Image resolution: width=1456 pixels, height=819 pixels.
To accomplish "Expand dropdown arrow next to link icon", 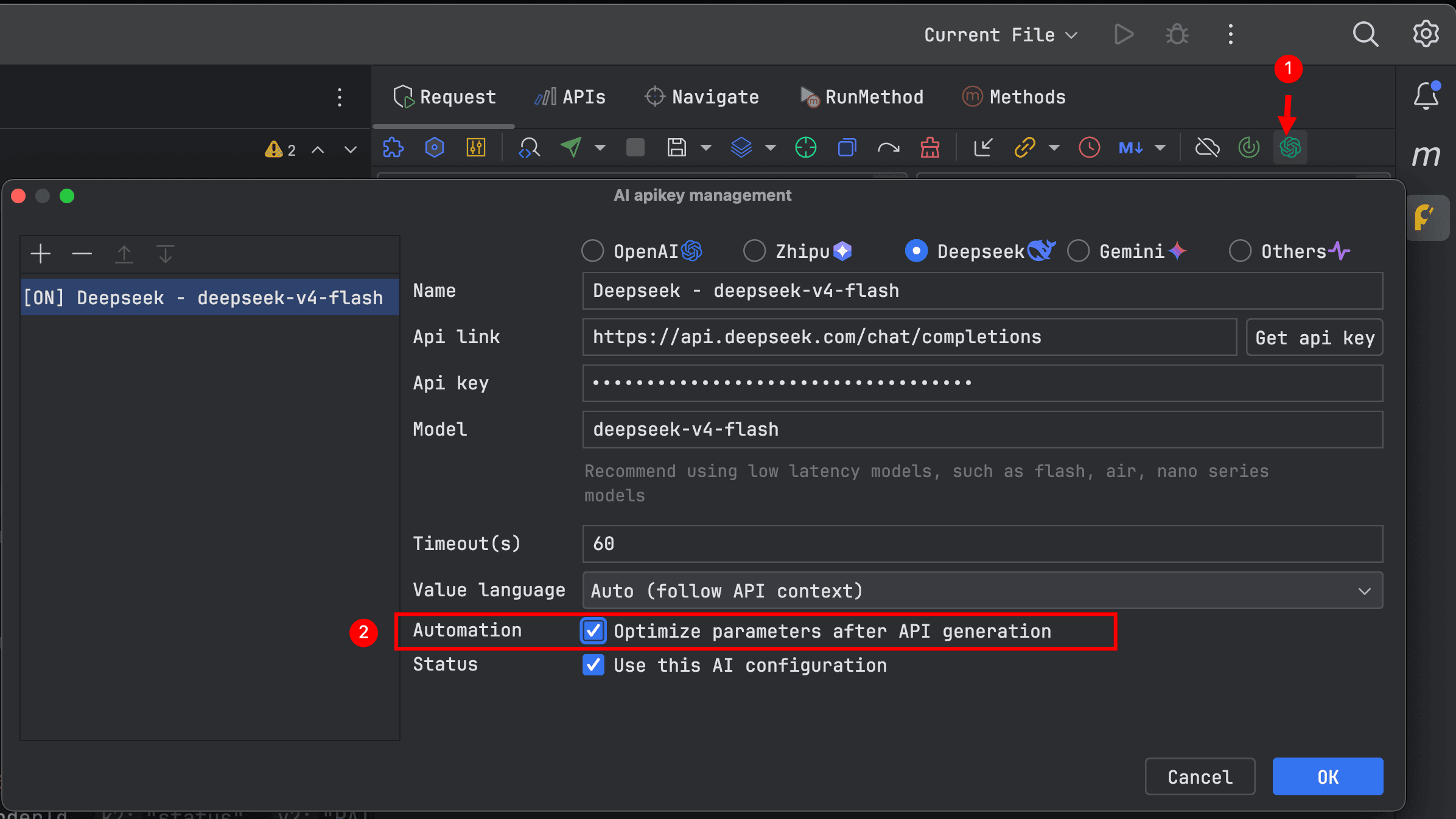I will (1054, 147).
